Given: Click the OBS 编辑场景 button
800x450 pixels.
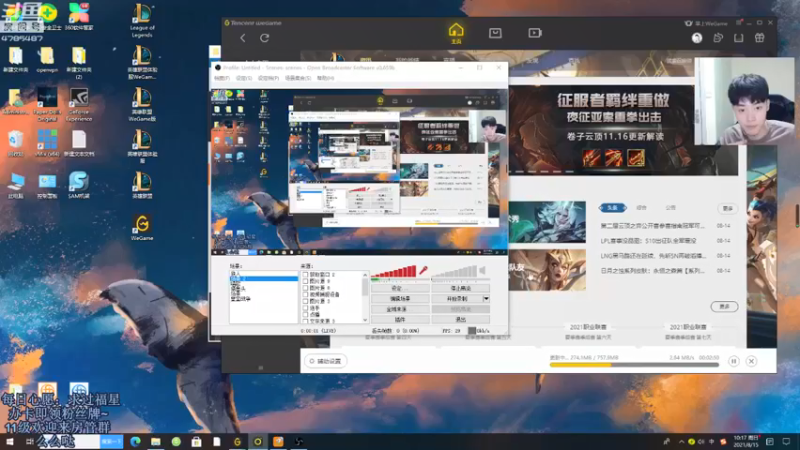Looking at the screenshot, I should (400, 298).
